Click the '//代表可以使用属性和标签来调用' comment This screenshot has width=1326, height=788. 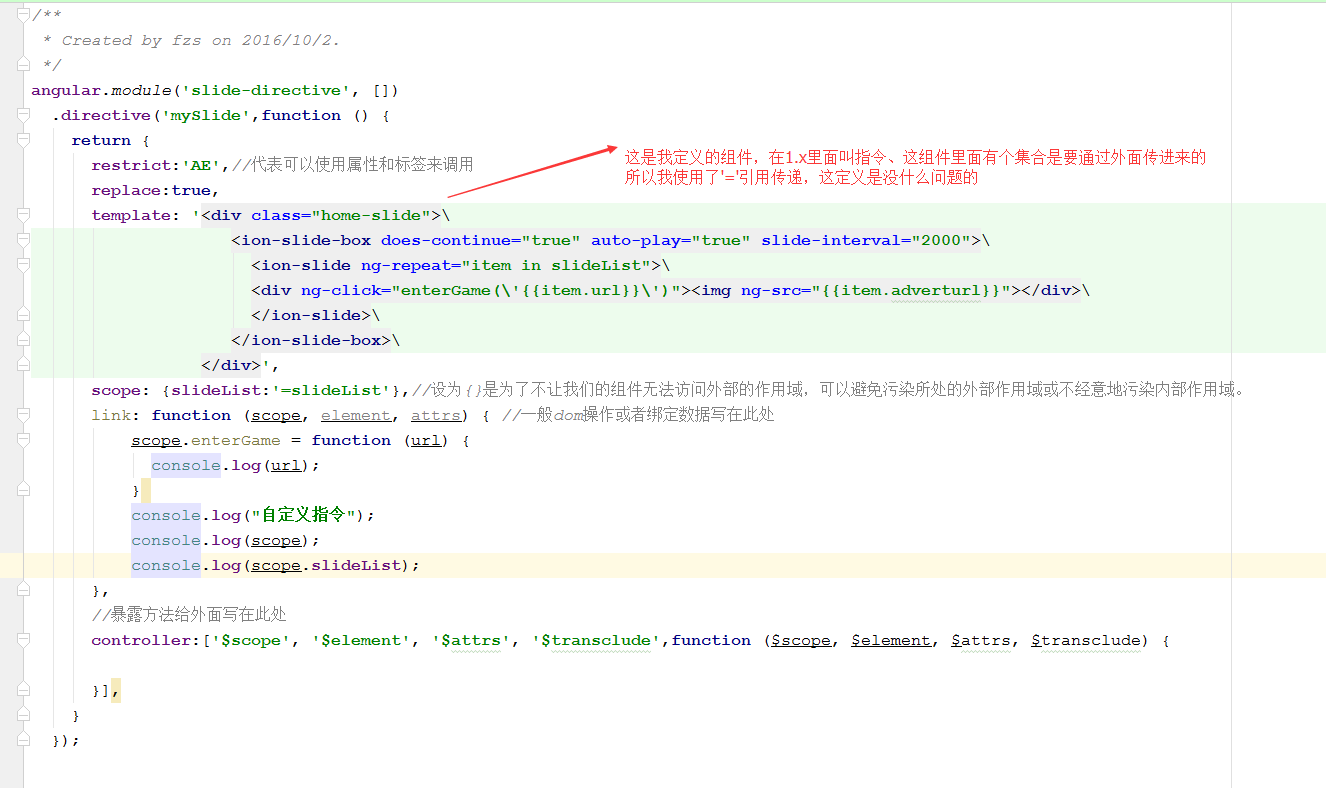pyautogui.click(x=352, y=164)
